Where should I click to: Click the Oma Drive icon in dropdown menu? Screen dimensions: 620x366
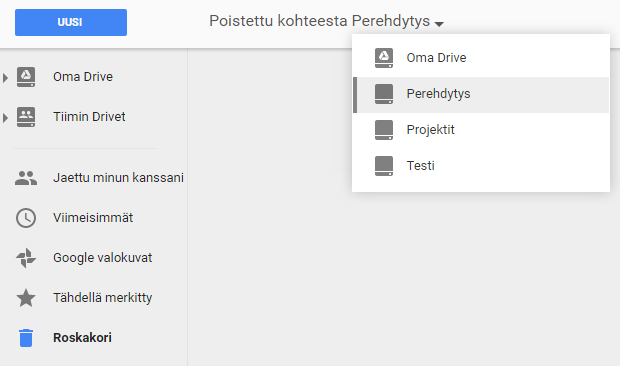384,58
